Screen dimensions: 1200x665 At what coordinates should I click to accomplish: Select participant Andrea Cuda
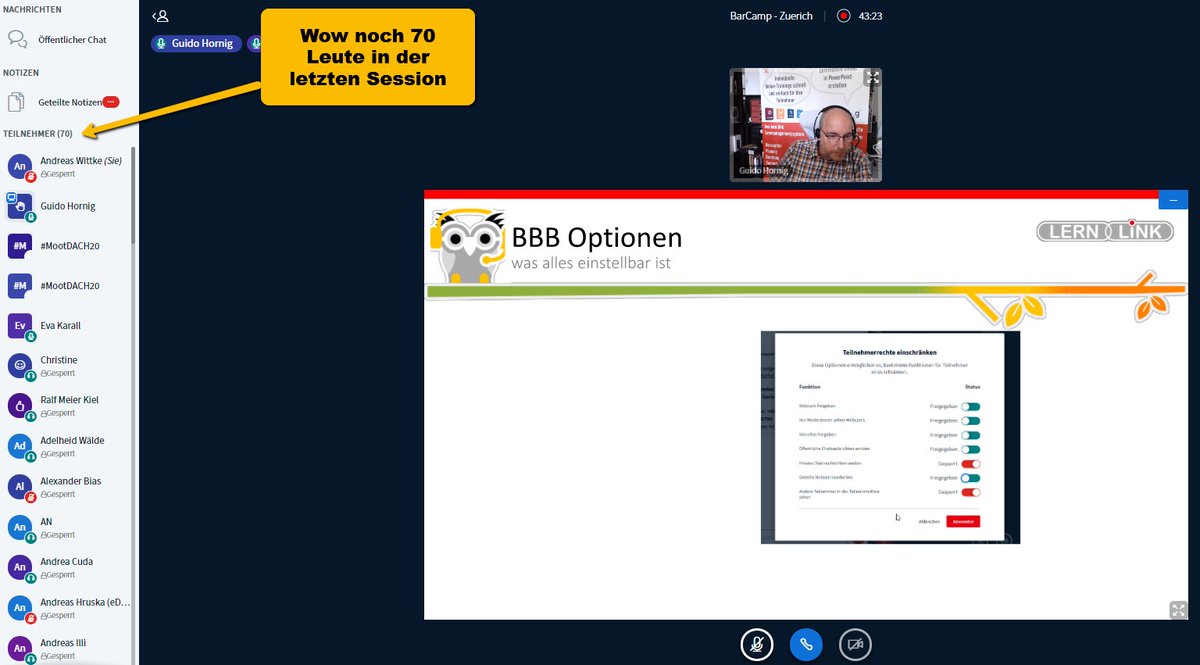[68, 567]
